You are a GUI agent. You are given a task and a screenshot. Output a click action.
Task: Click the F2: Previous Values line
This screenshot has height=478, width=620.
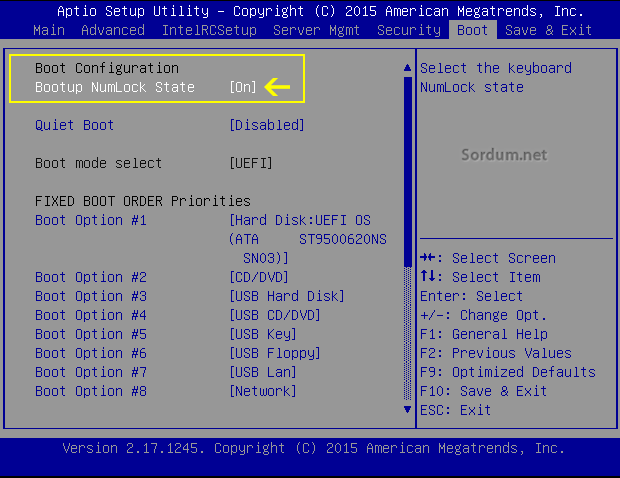[x=496, y=353]
